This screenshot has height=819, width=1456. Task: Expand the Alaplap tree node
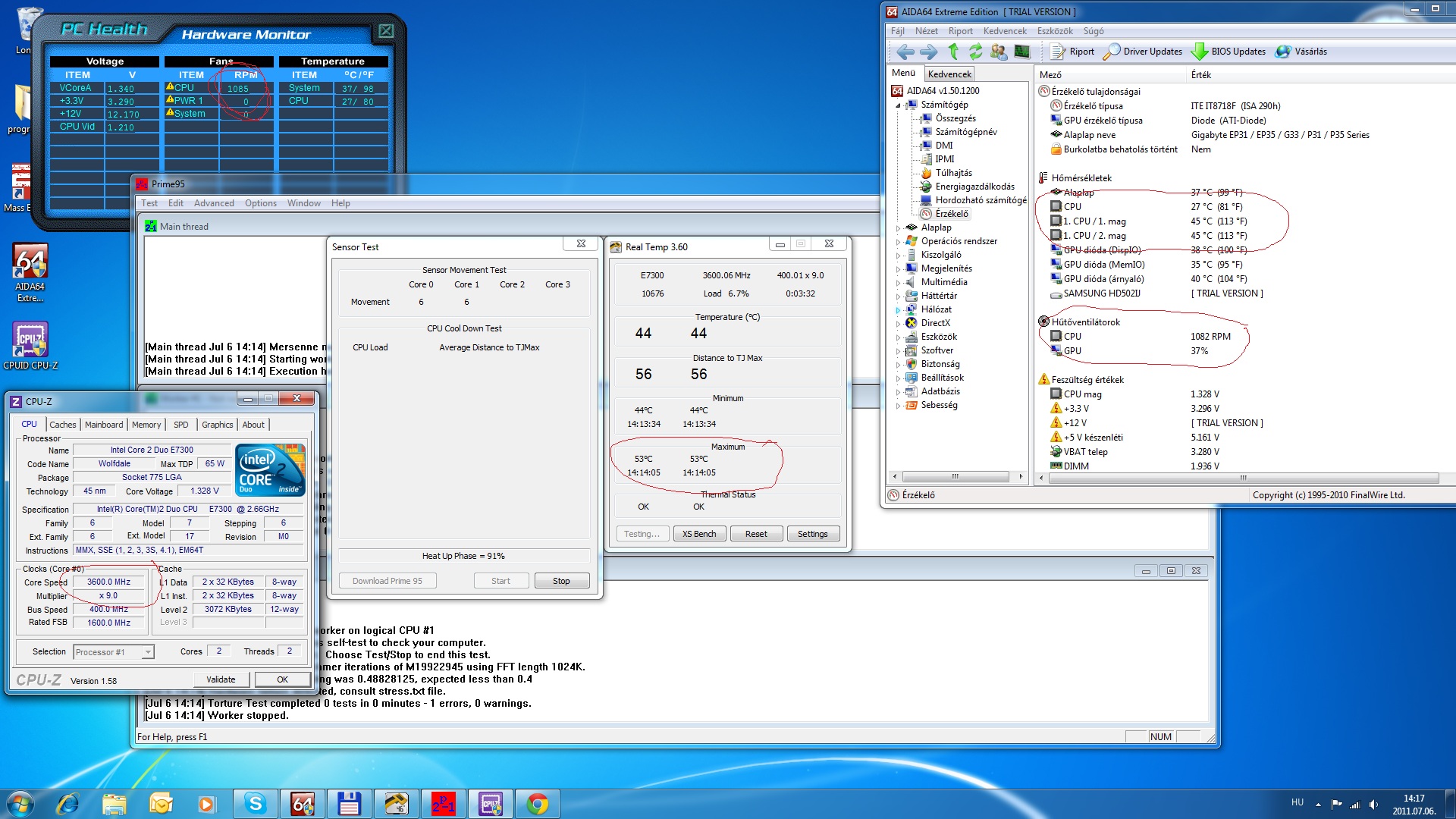click(899, 228)
